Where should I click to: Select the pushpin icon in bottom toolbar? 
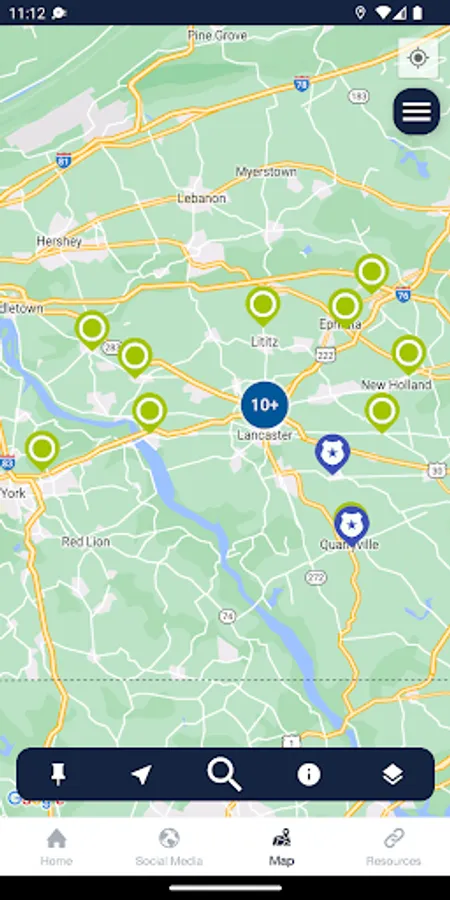(x=58, y=775)
